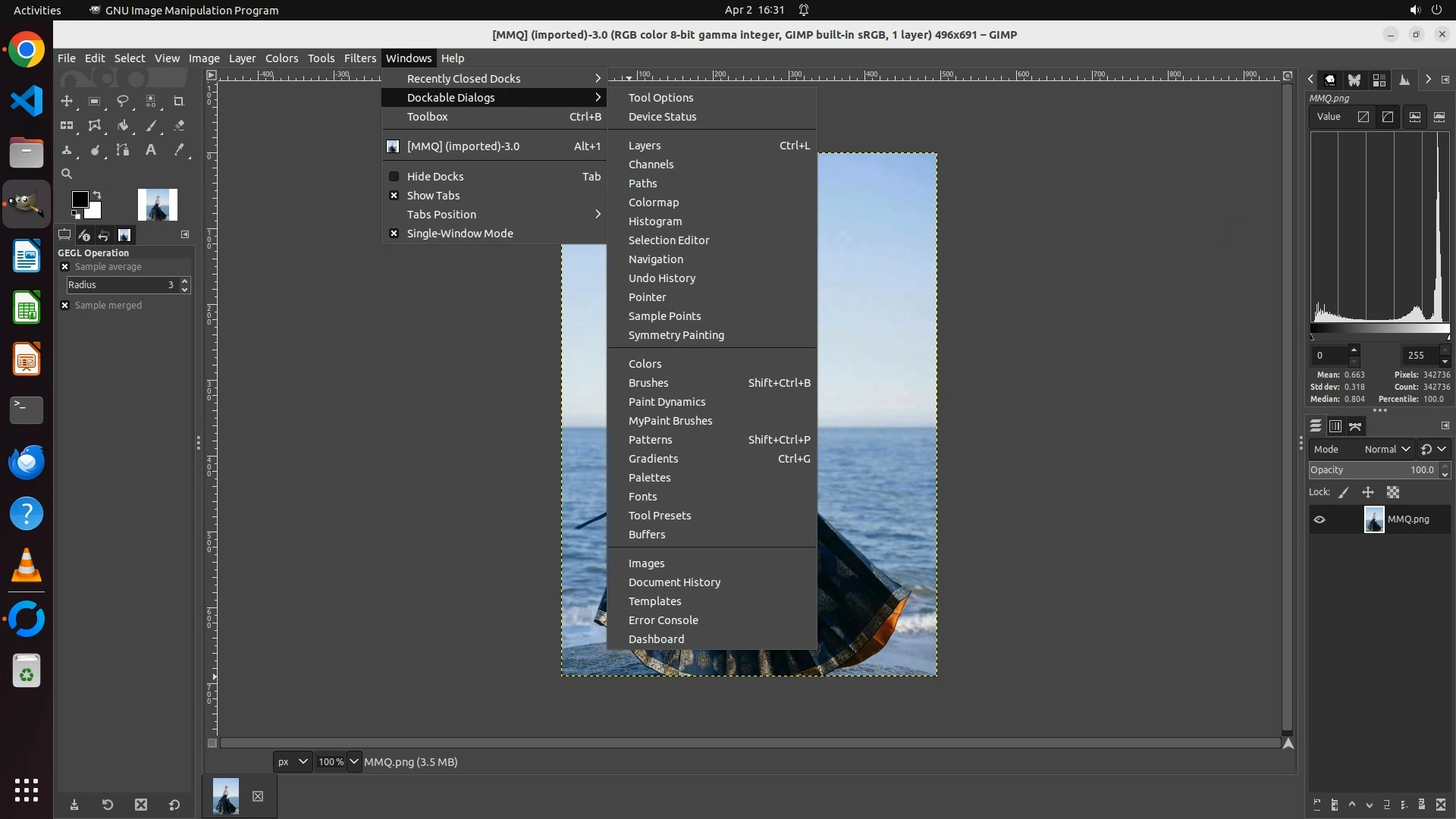
Task: Click the black foreground color swatch
Action: (79, 199)
